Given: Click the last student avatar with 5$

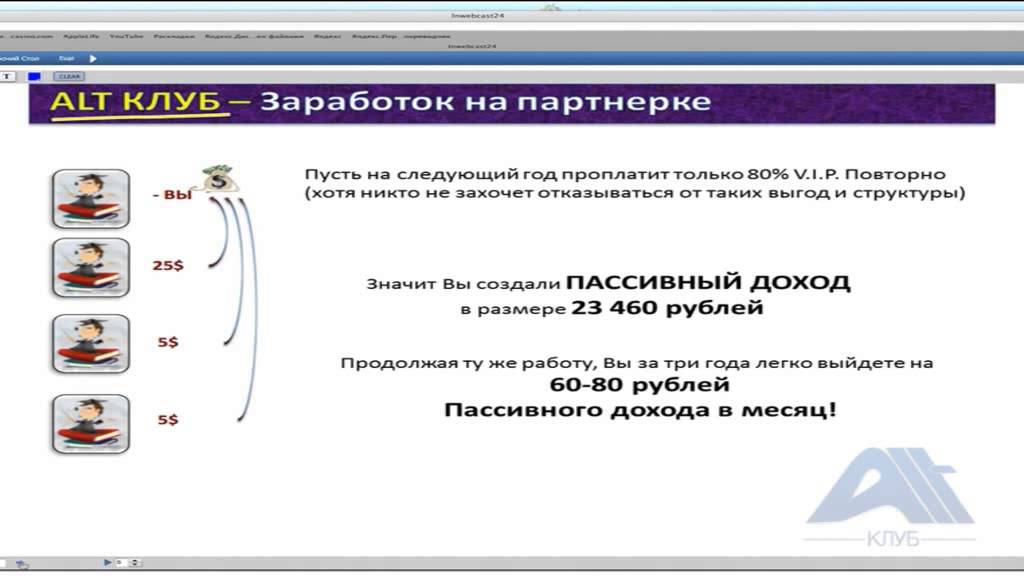Looking at the screenshot, I should coord(91,424).
